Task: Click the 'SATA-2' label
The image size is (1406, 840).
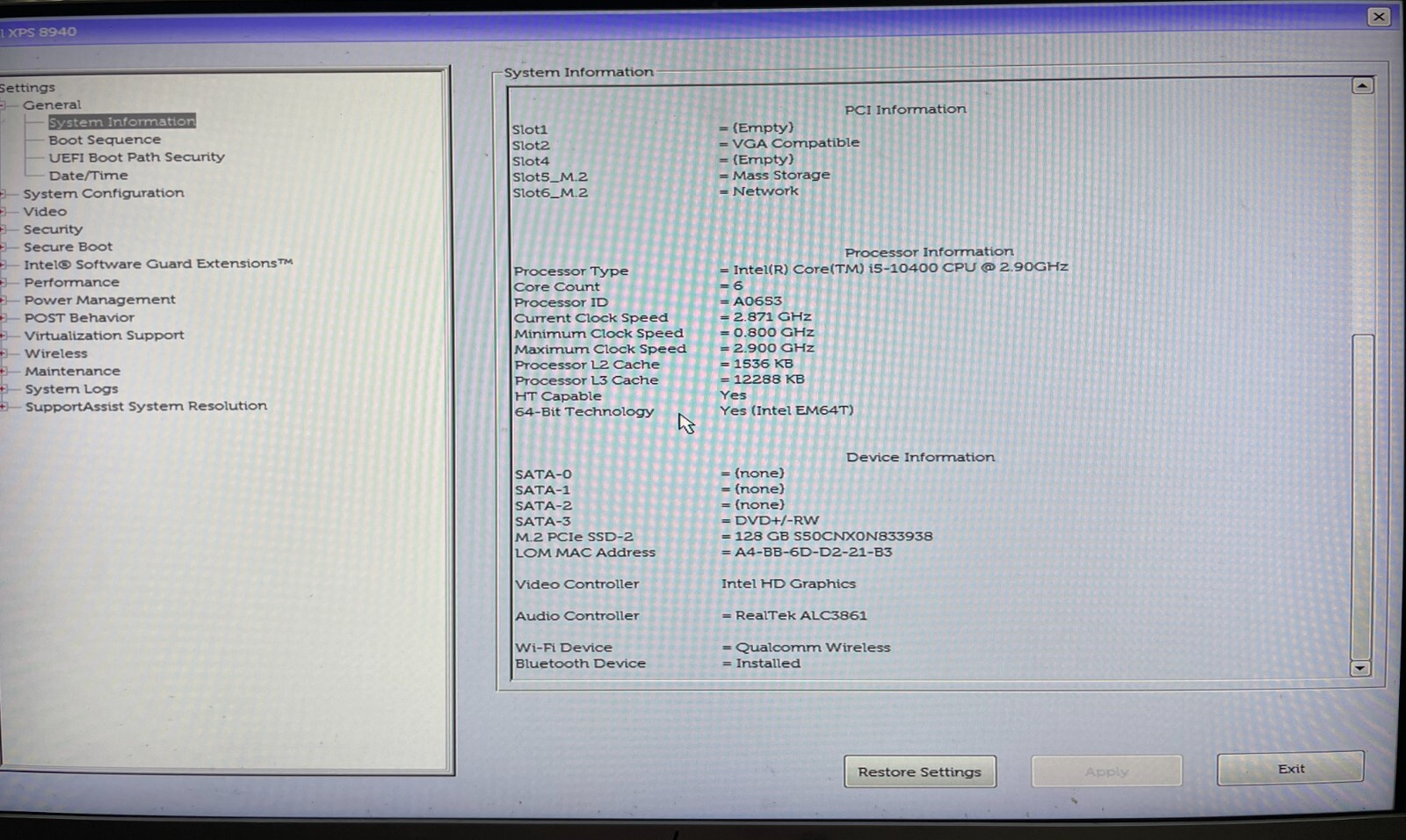Action: (x=543, y=506)
